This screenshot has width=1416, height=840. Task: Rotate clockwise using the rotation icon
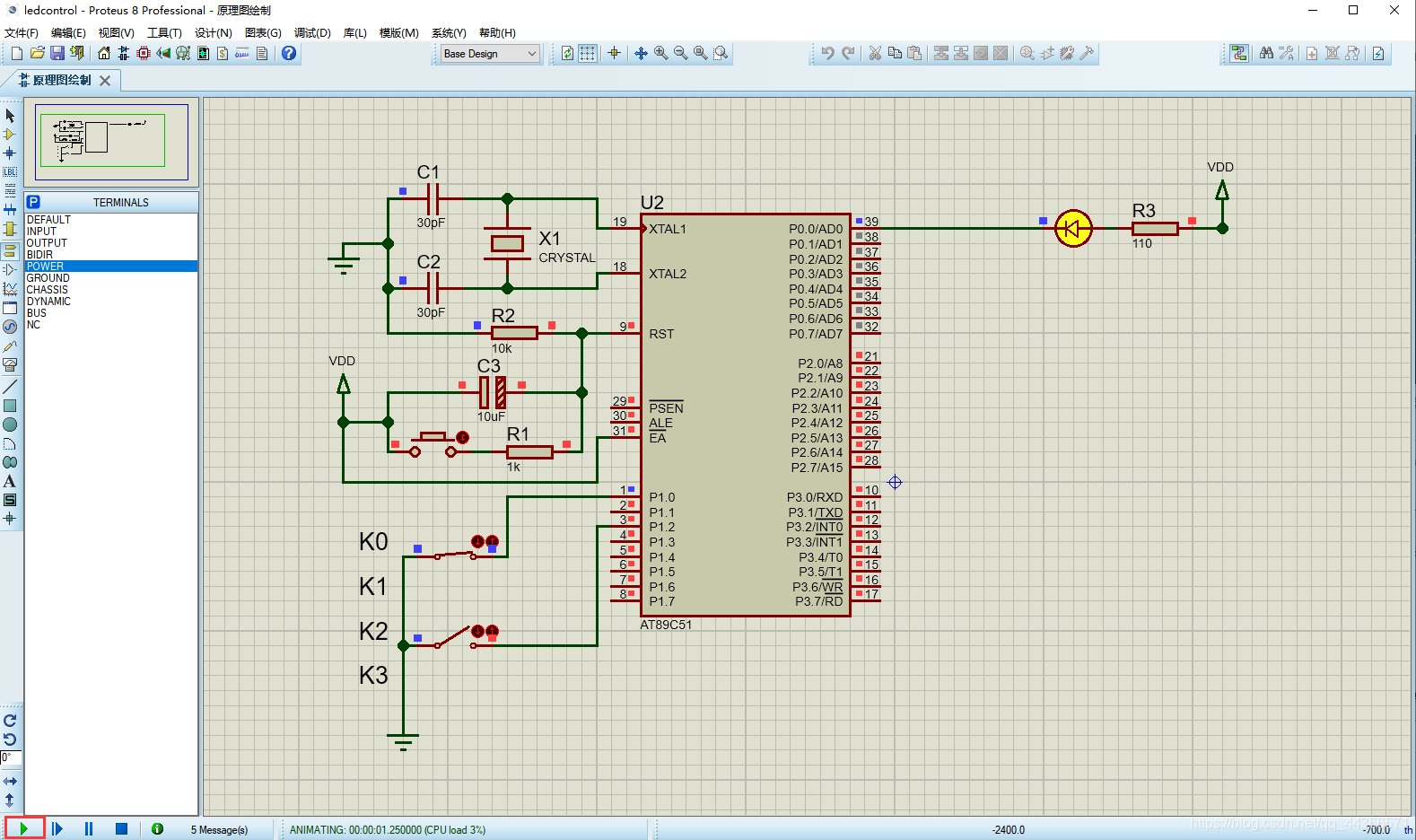pyautogui.click(x=10, y=721)
